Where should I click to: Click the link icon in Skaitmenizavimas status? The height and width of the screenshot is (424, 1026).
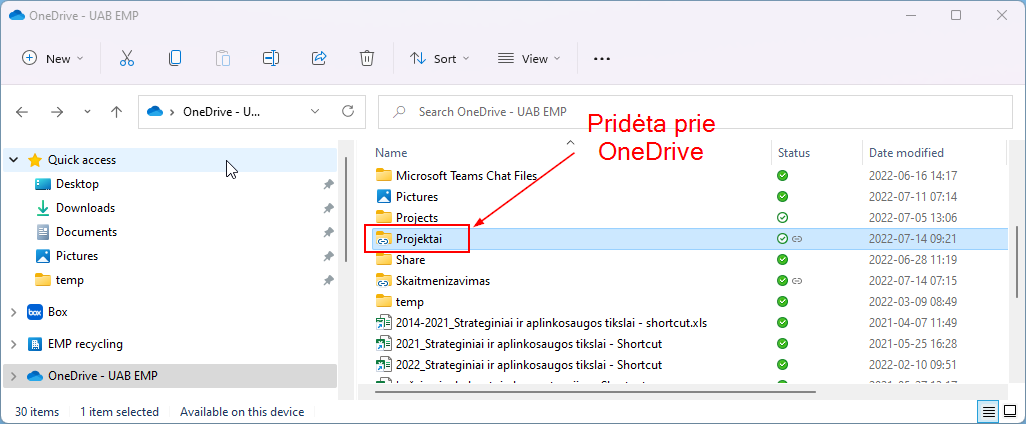[x=797, y=281]
